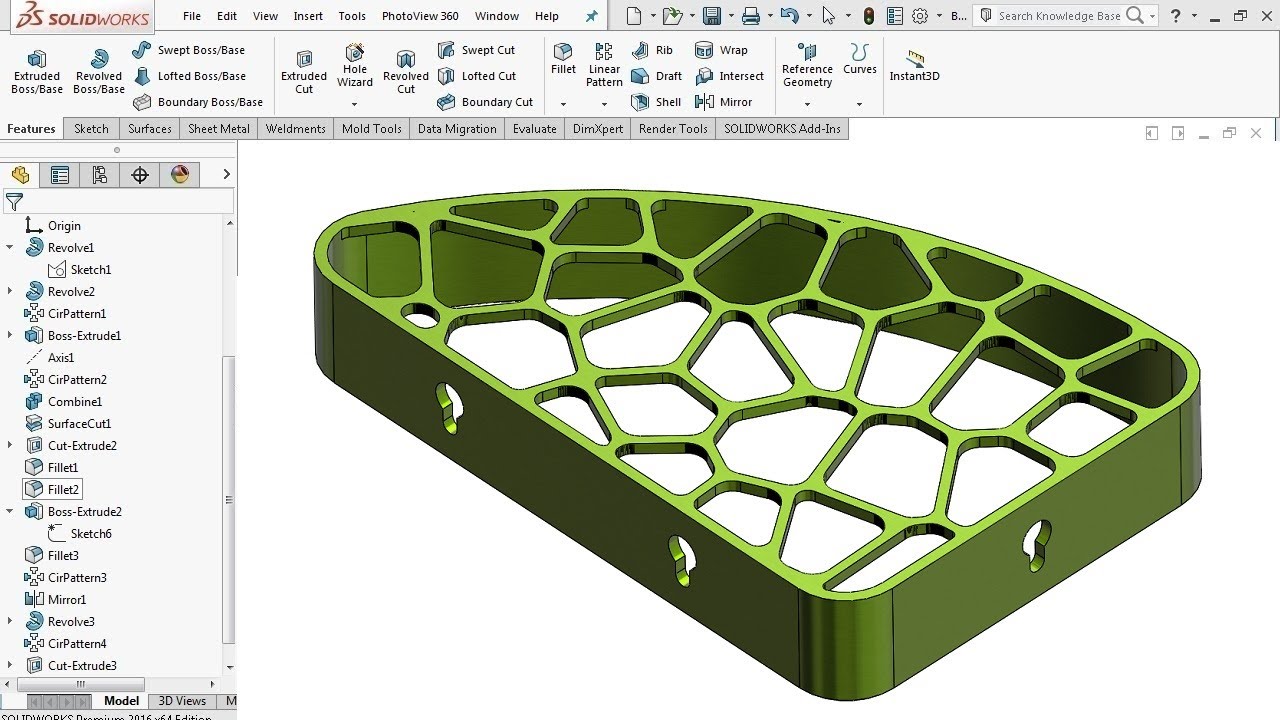
Task: Open the Options gear icon
Action: [x=920, y=16]
